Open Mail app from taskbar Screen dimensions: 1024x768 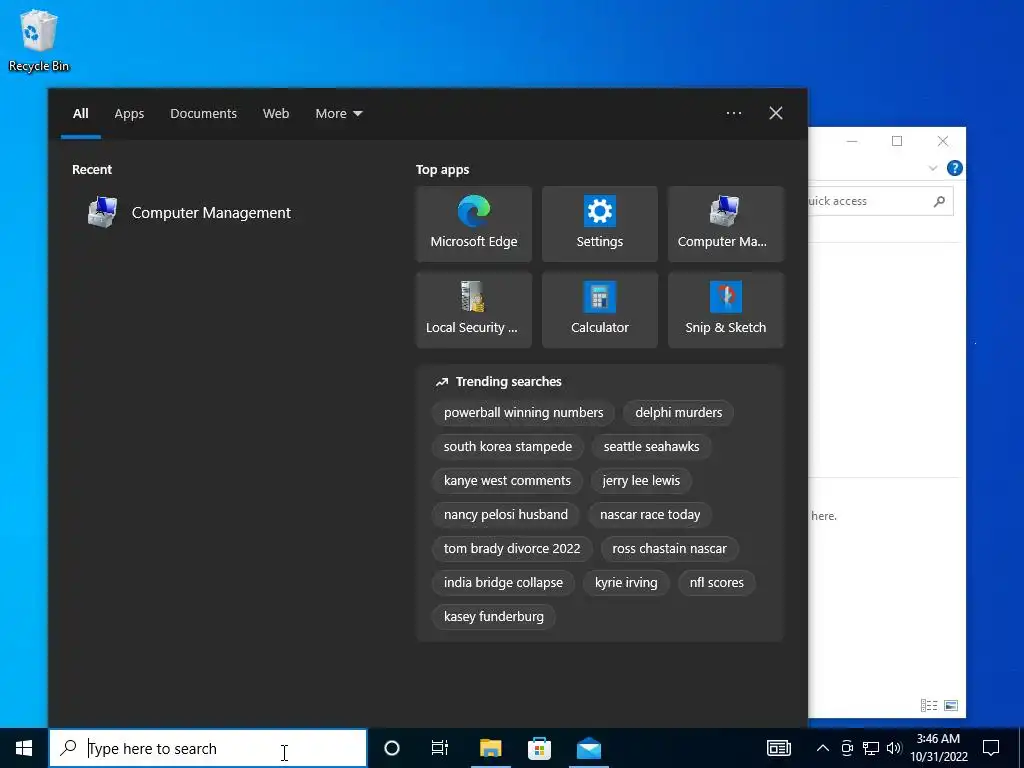click(x=588, y=748)
